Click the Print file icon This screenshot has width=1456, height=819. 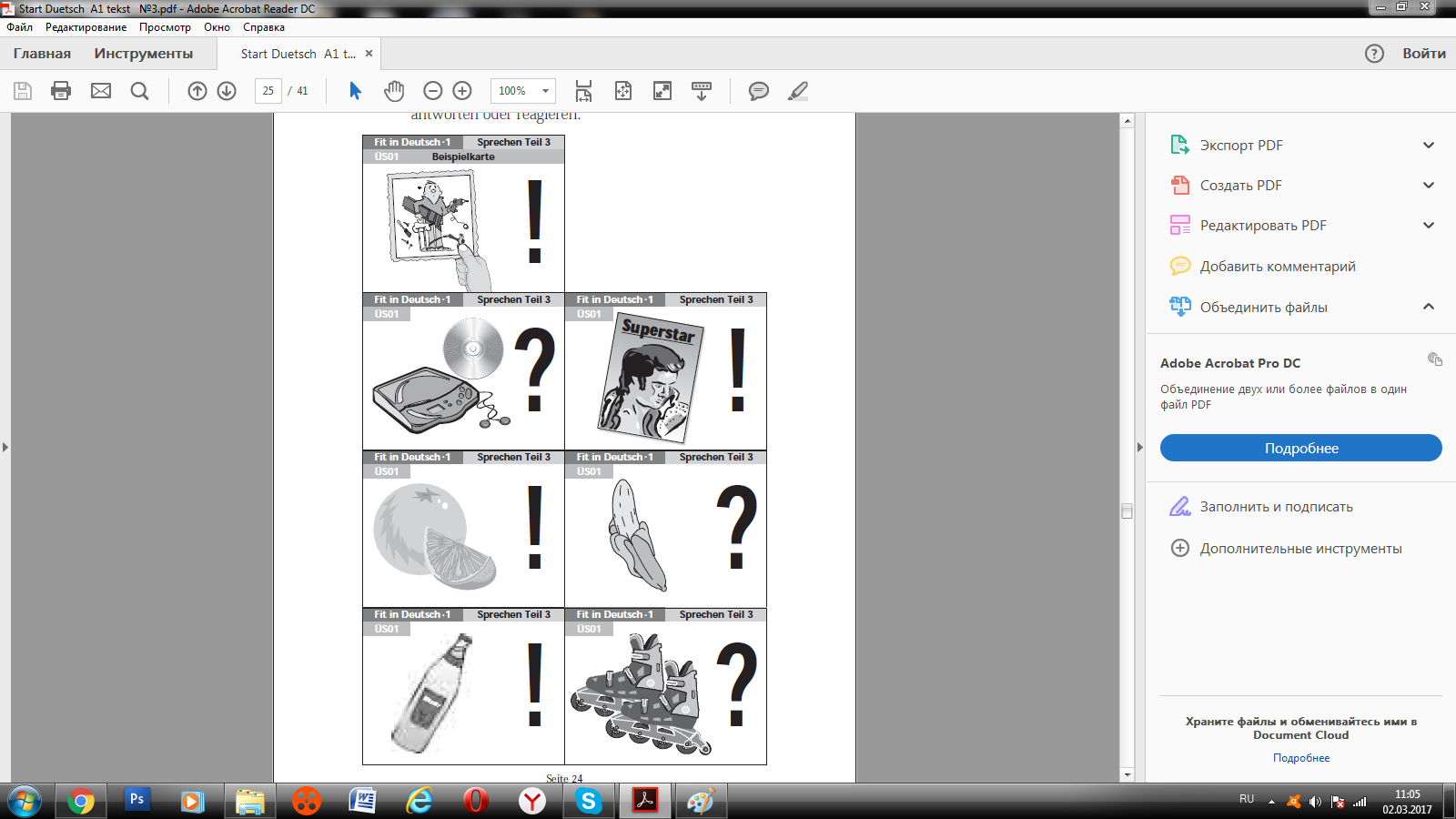pos(61,91)
